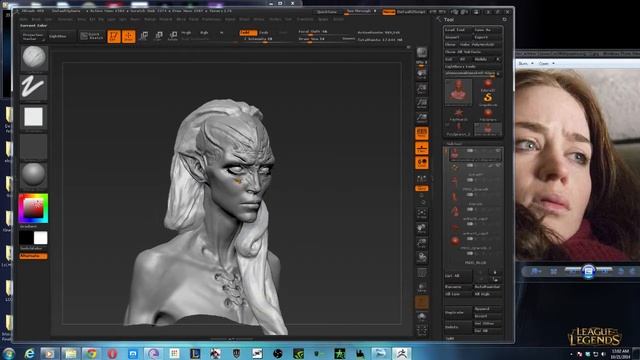Click the Duplicate subtool button
Screen dimensions: 640x360
click(458, 313)
